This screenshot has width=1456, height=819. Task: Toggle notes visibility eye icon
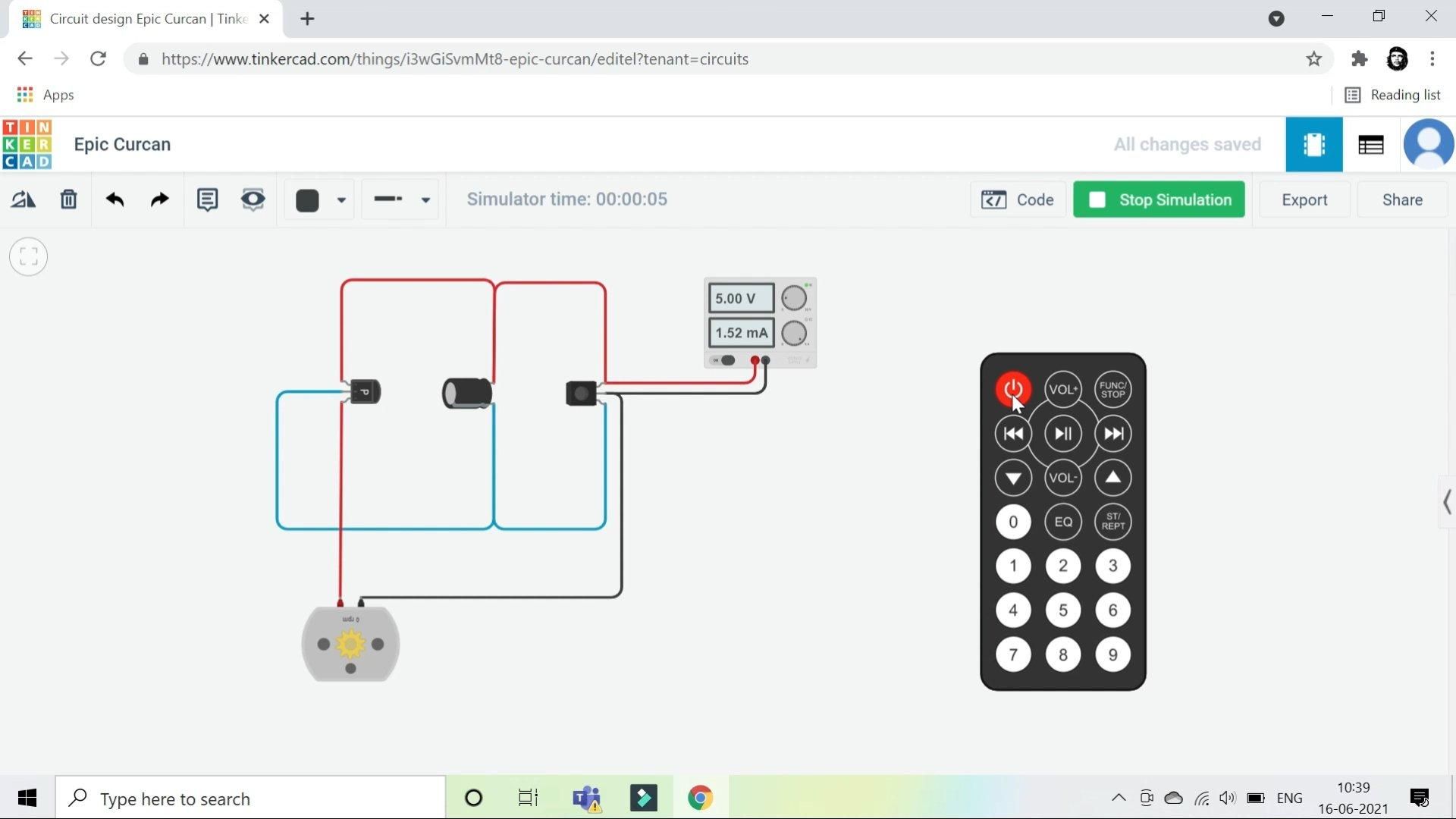click(x=253, y=199)
